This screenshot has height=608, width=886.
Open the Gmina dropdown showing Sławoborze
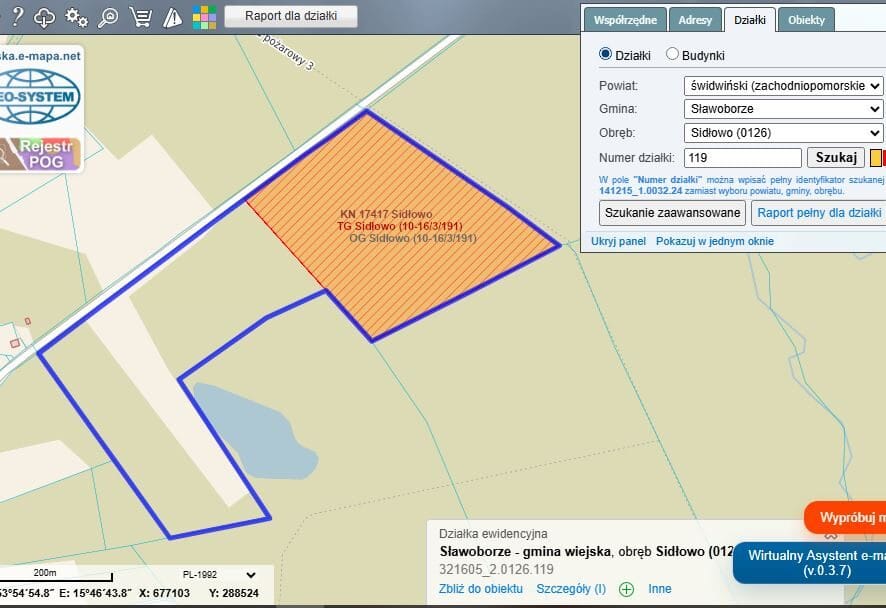(783, 109)
